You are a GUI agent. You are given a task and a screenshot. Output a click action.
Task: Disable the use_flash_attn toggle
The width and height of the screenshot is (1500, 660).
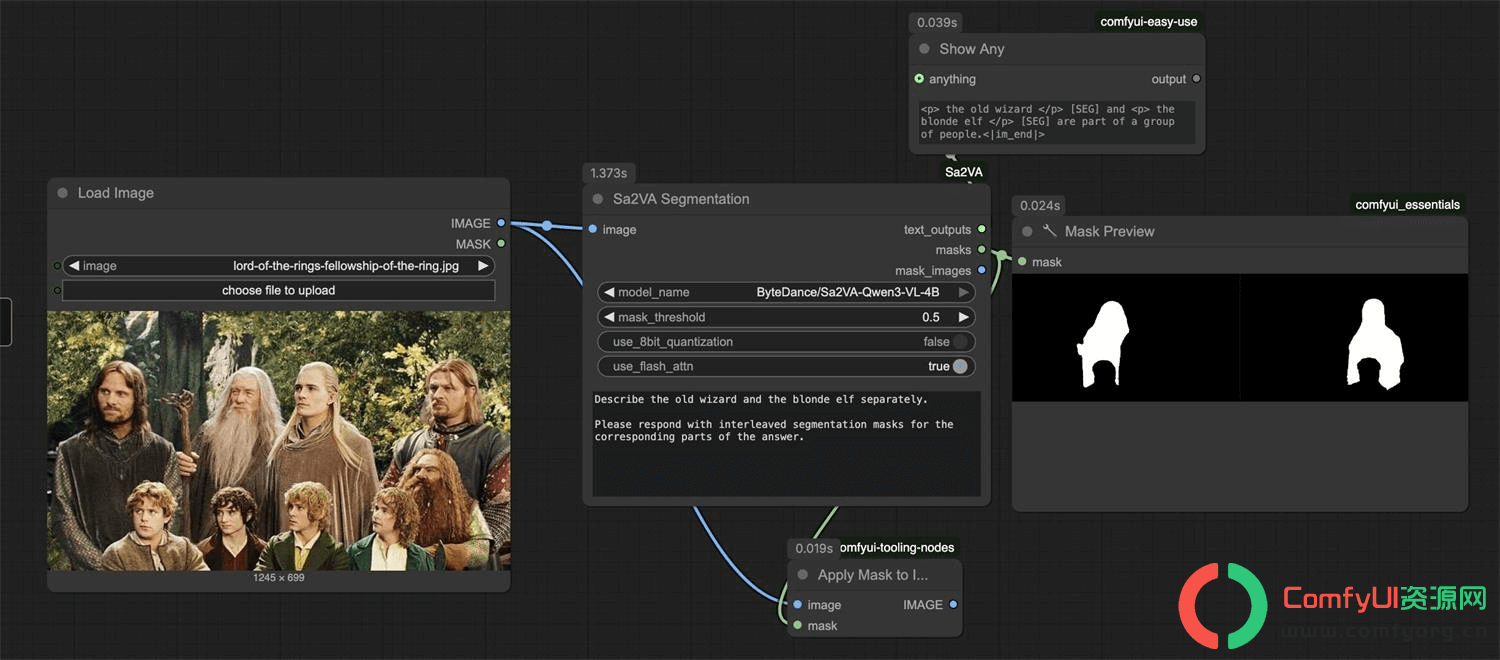tap(960, 367)
